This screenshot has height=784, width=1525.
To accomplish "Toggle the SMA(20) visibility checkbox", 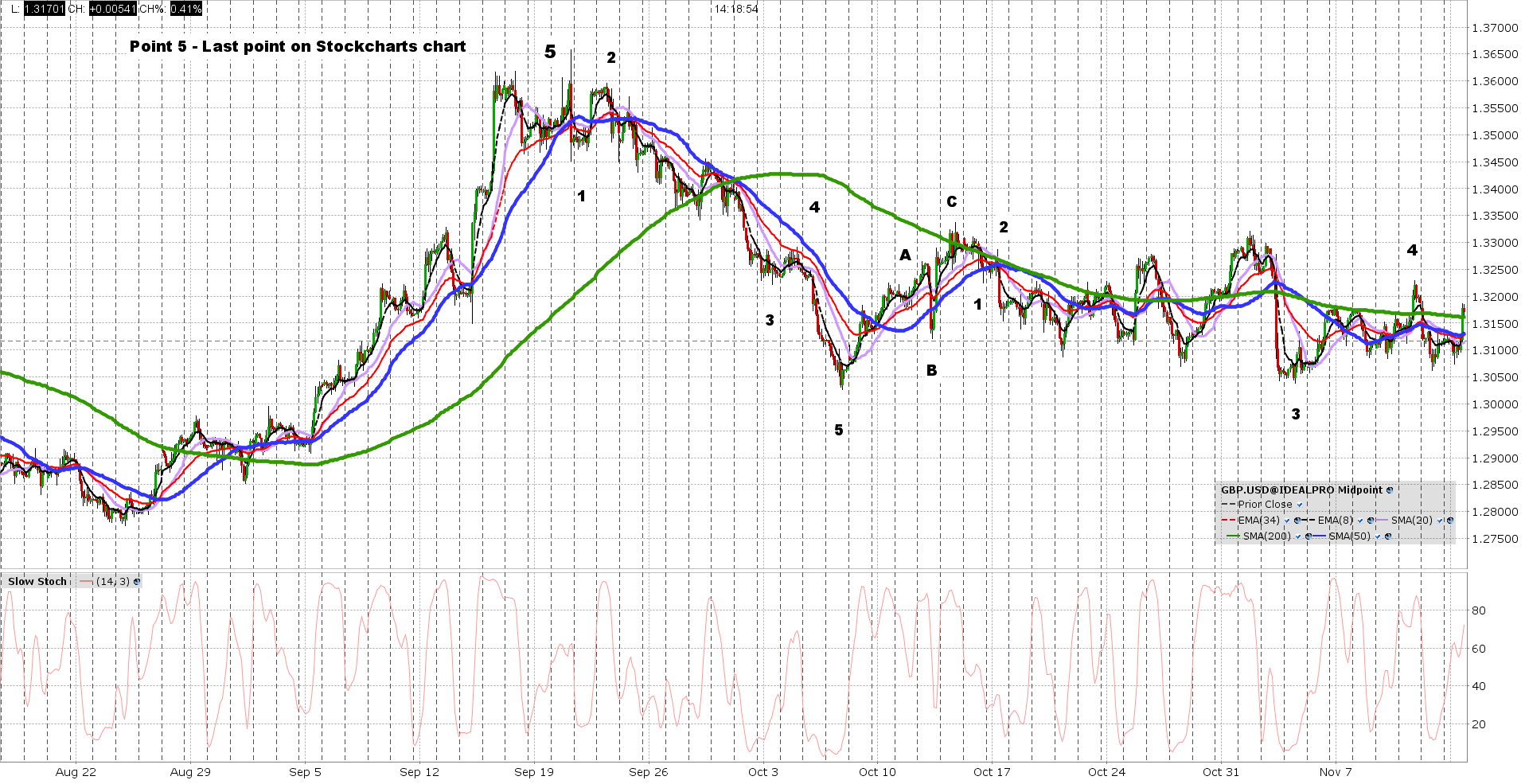I will point(1440,521).
